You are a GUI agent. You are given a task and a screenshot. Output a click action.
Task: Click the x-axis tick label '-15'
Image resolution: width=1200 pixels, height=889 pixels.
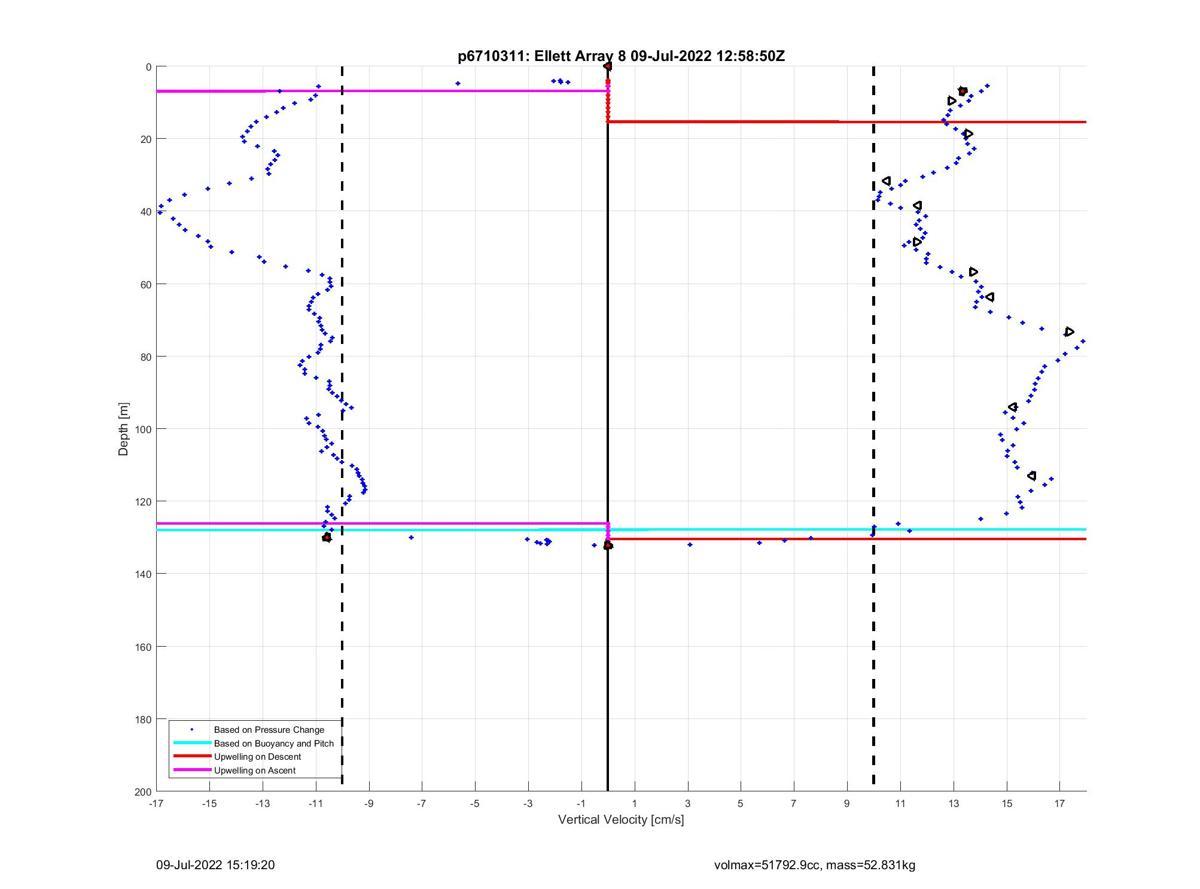pos(209,803)
